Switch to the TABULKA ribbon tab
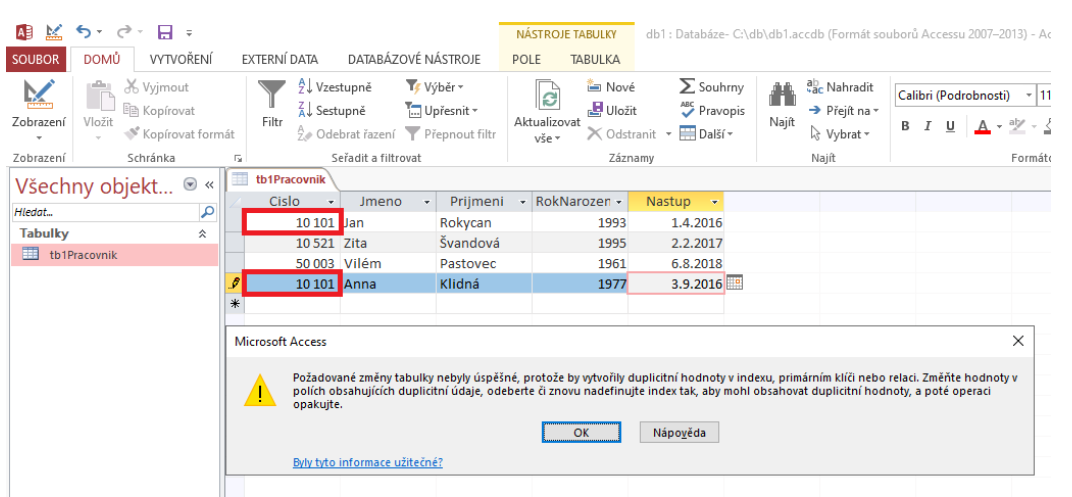 point(595,59)
